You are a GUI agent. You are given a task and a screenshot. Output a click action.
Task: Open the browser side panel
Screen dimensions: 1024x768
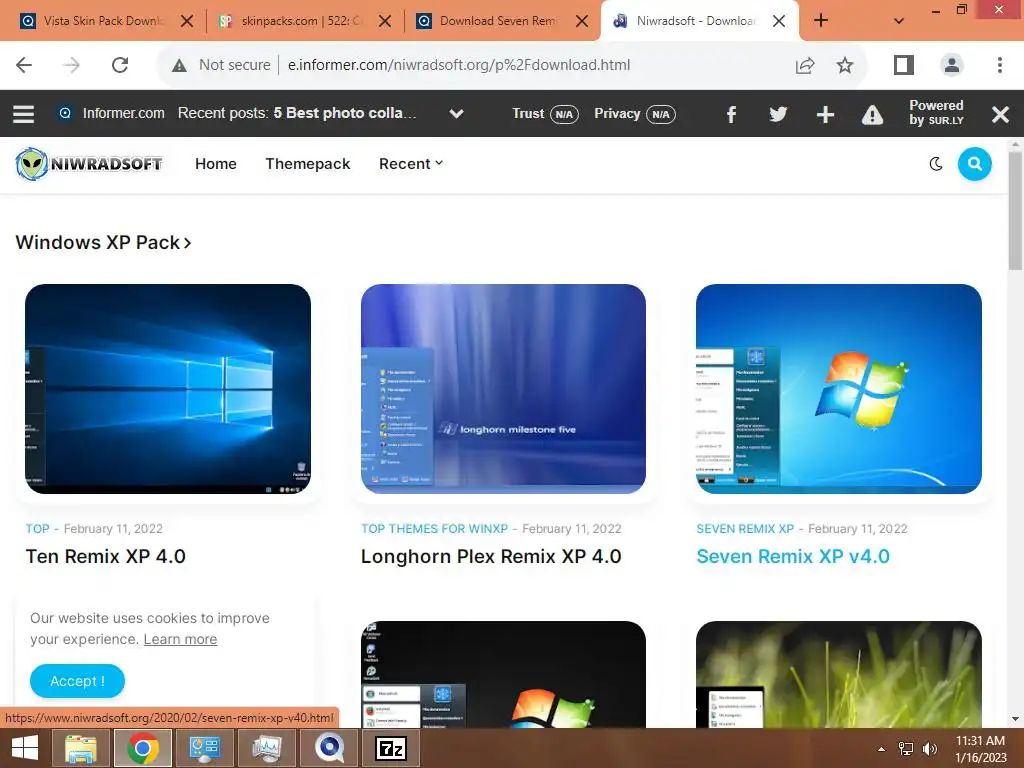point(904,65)
